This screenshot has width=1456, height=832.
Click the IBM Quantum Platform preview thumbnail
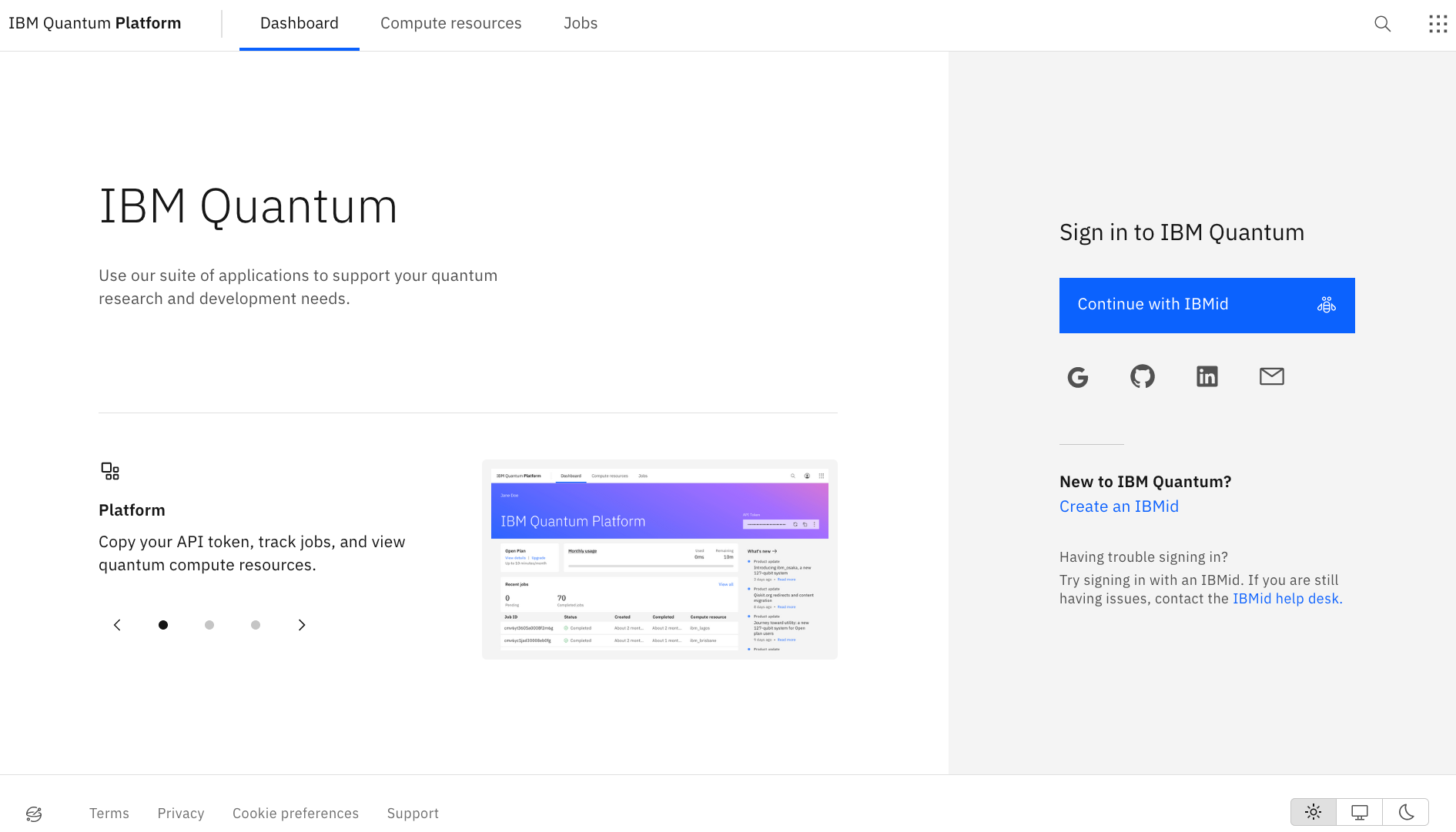pyautogui.click(x=660, y=560)
